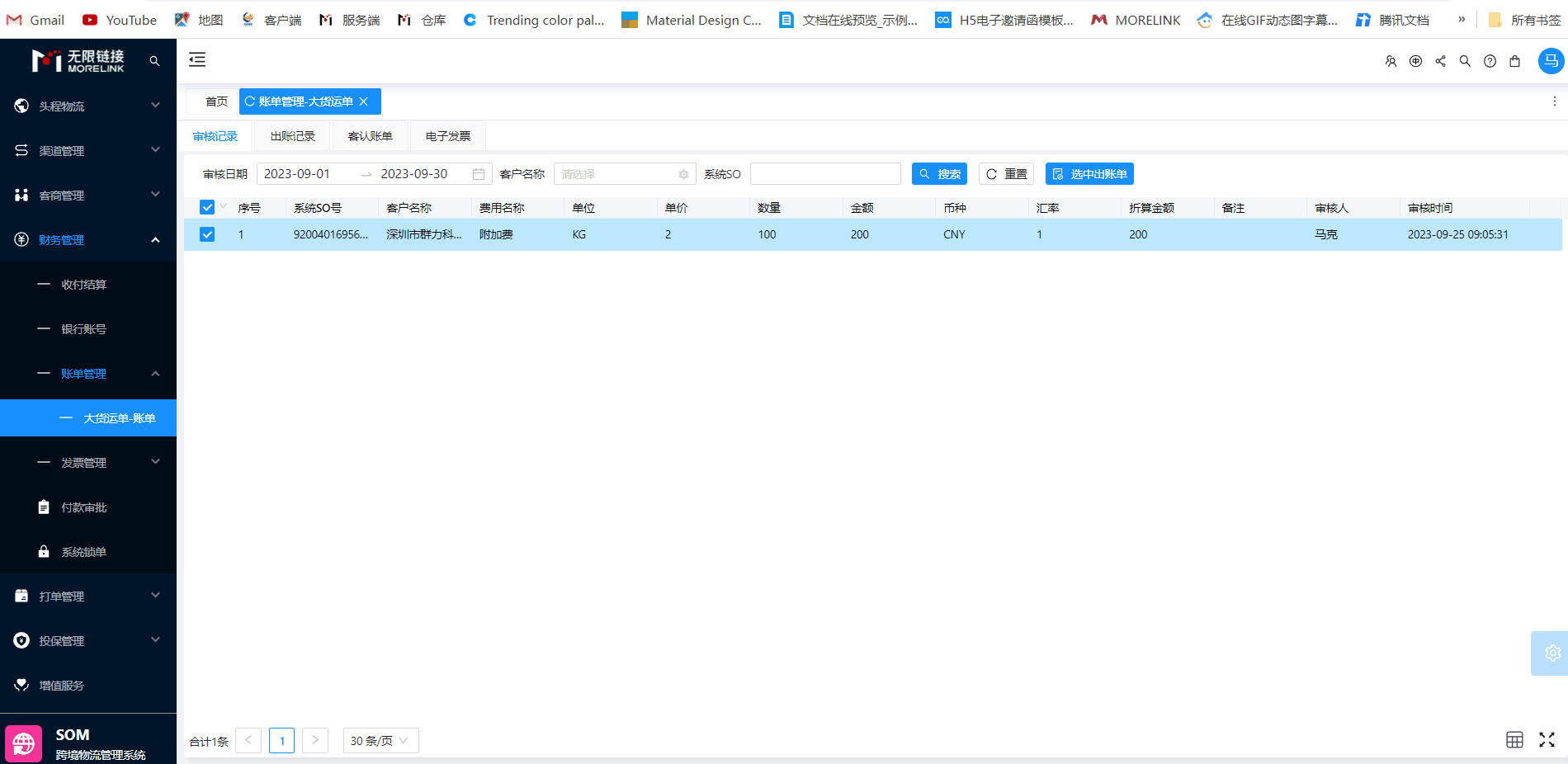Show more bookmarks with the chevron

(1462, 19)
